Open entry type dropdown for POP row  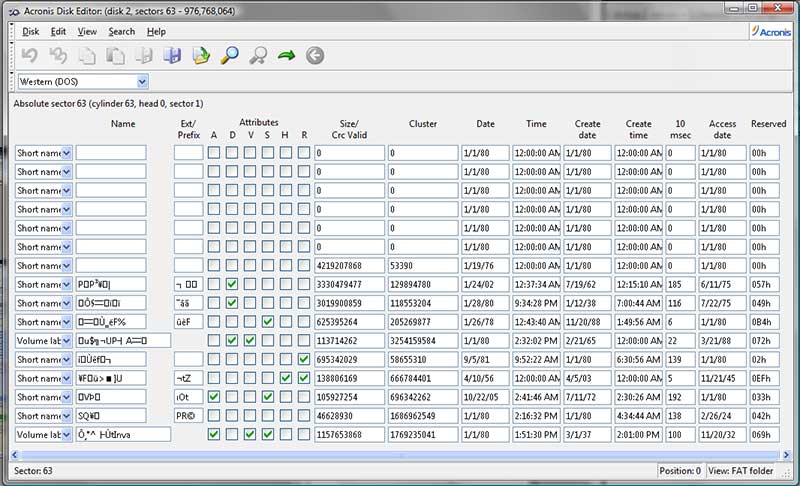pyautogui.click(x=66, y=285)
